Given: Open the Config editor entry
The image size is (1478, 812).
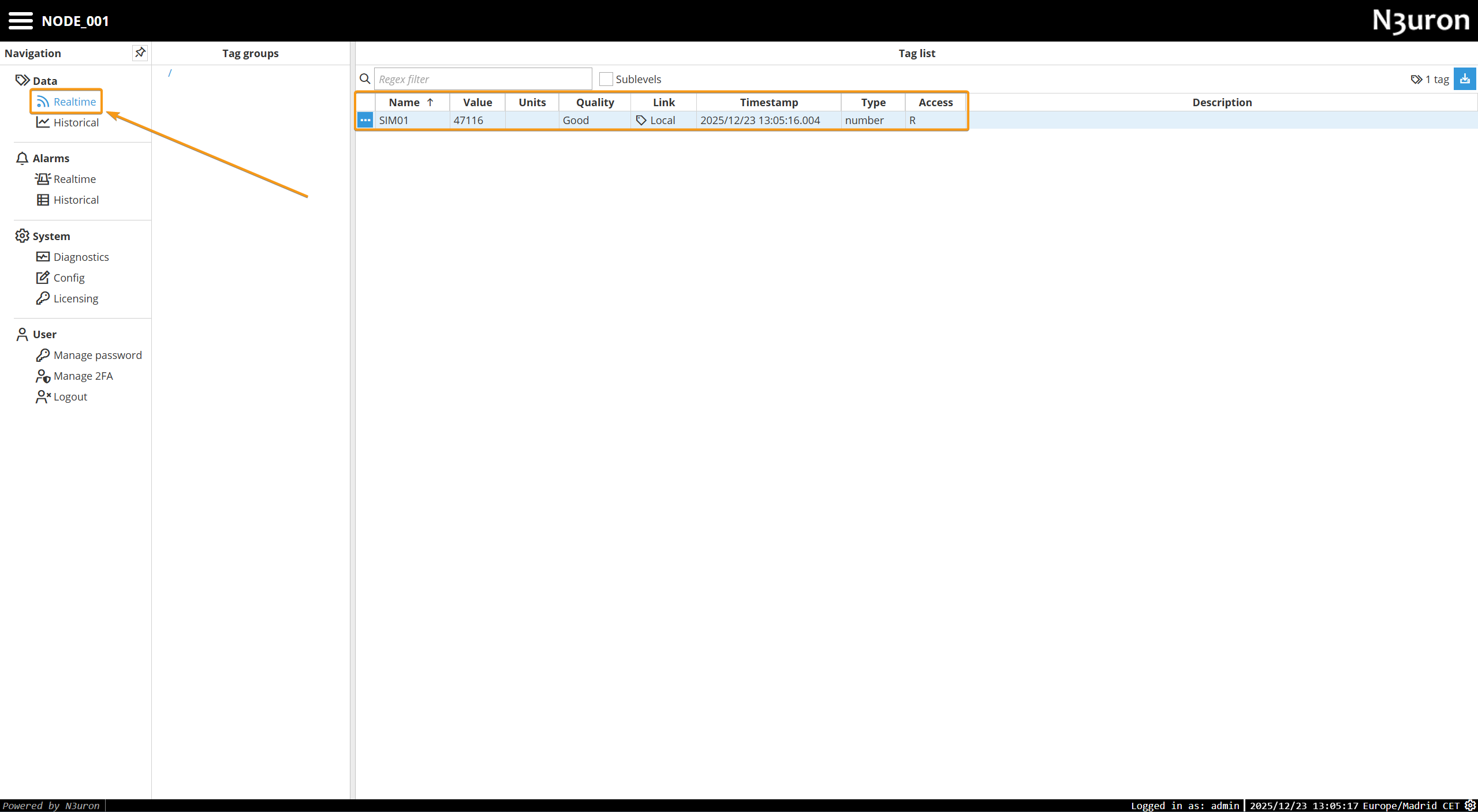Looking at the screenshot, I should (69, 278).
